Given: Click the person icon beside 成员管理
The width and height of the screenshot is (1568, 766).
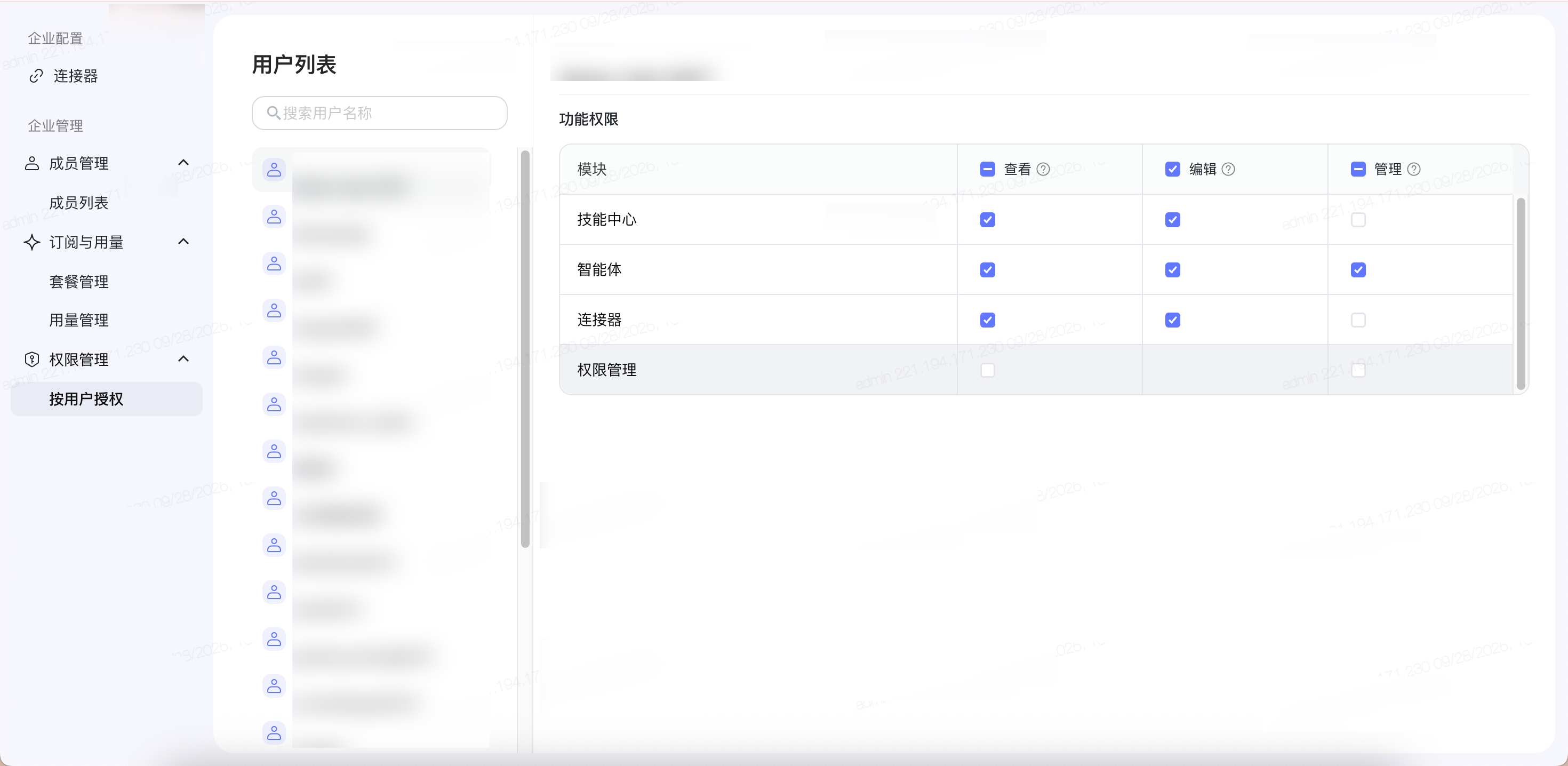Looking at the screenshot, I should click(31, 163).
